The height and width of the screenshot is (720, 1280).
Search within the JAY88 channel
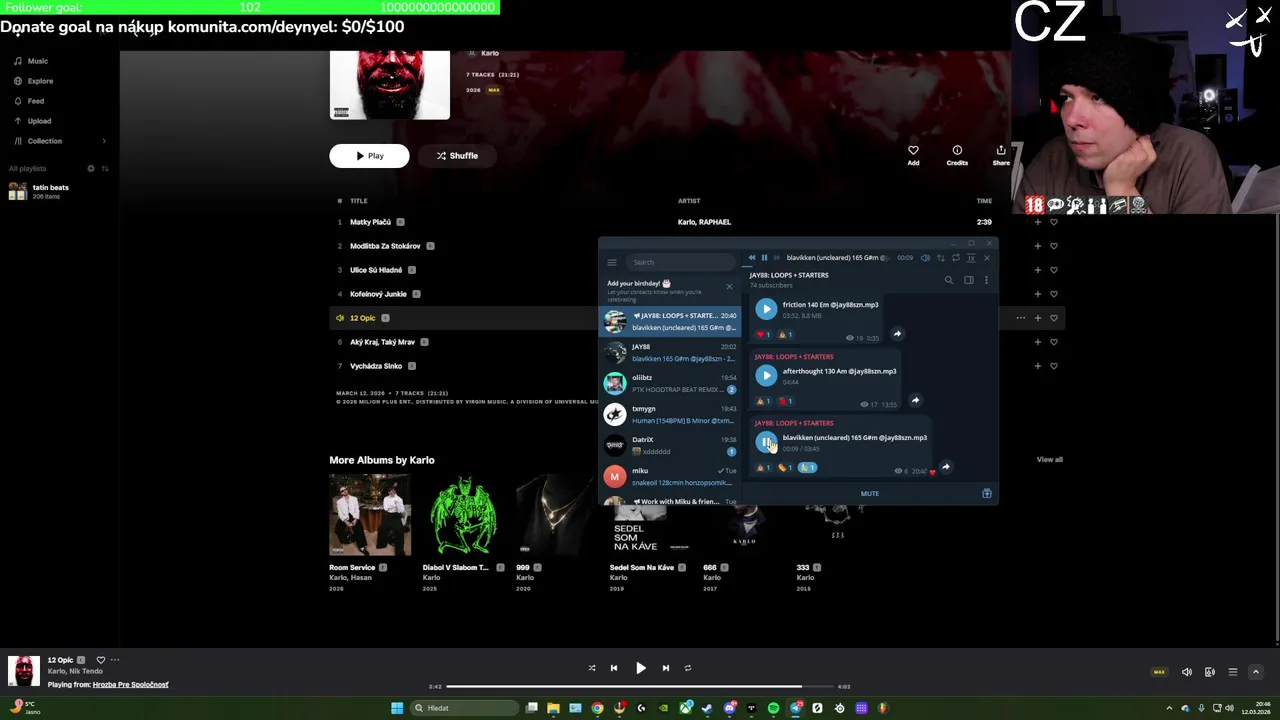(949, 280)
